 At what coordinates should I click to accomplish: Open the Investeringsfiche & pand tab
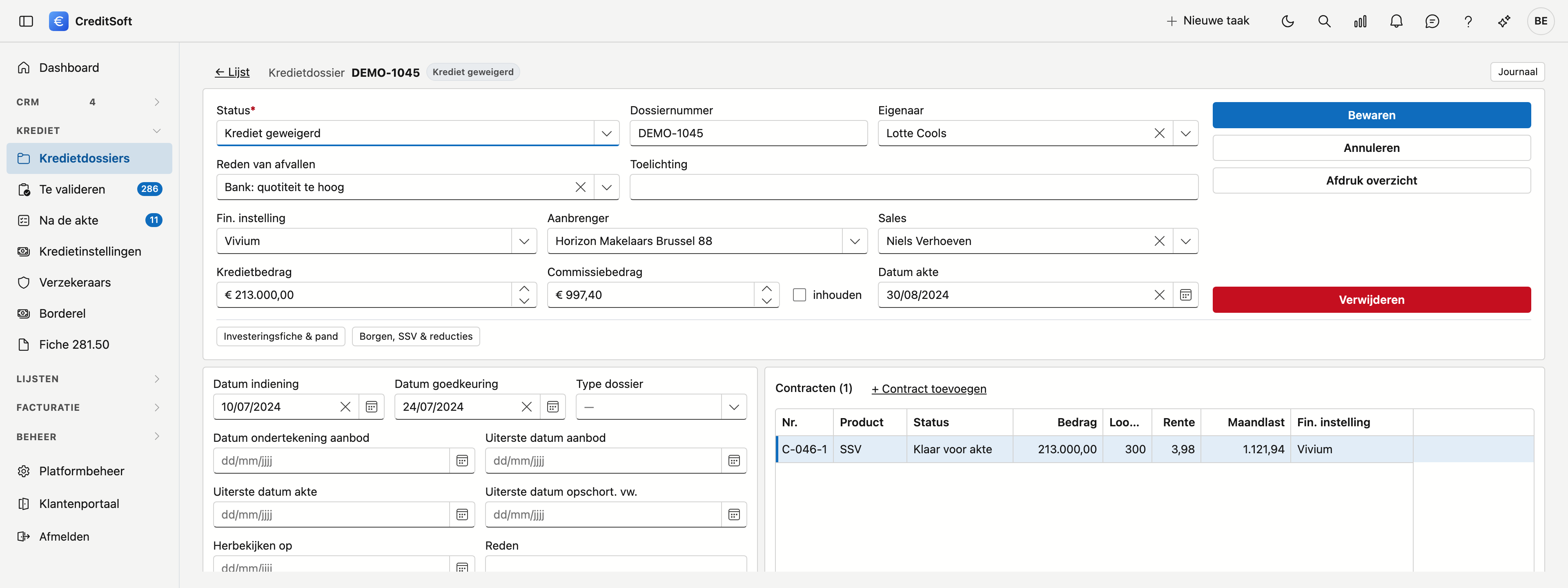(281, 336)
